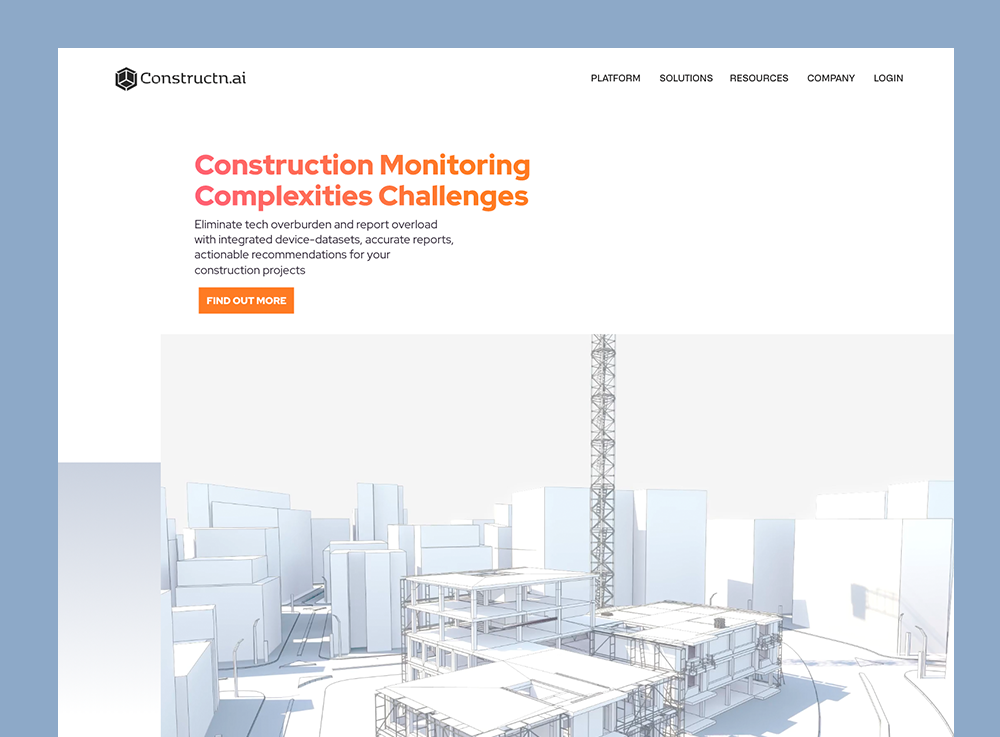Viewport: 1000px width, 737px height.
Task: Click the rooftop unit on the right building
Action: click(x=719, y=622)
